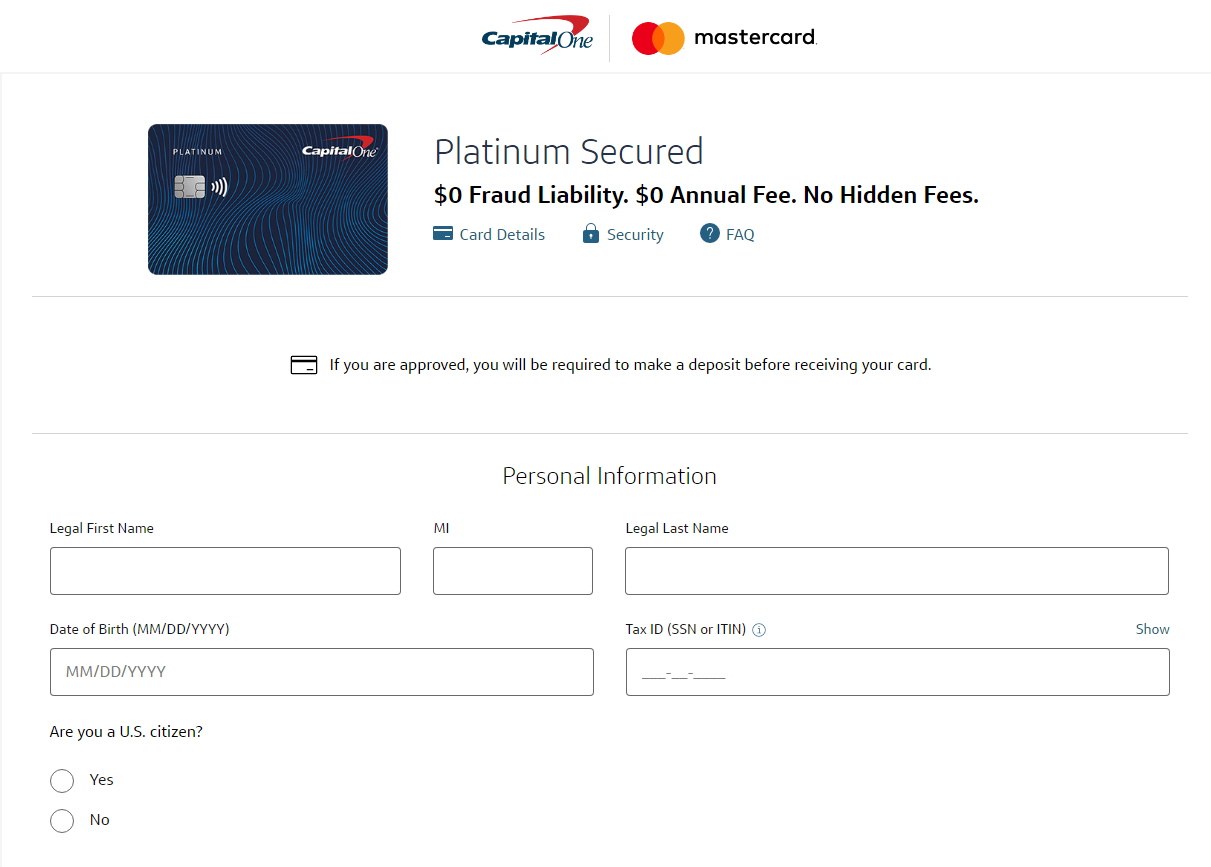Click the Capital One logo in header
The width and height of the screenshot is (1211, 867).
(537, 37)
